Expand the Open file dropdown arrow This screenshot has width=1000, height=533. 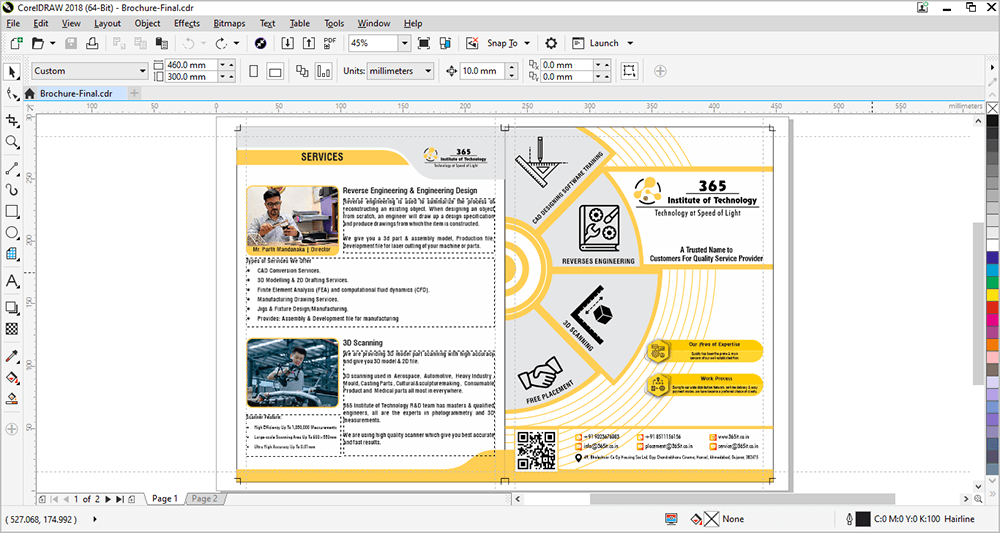52,43
